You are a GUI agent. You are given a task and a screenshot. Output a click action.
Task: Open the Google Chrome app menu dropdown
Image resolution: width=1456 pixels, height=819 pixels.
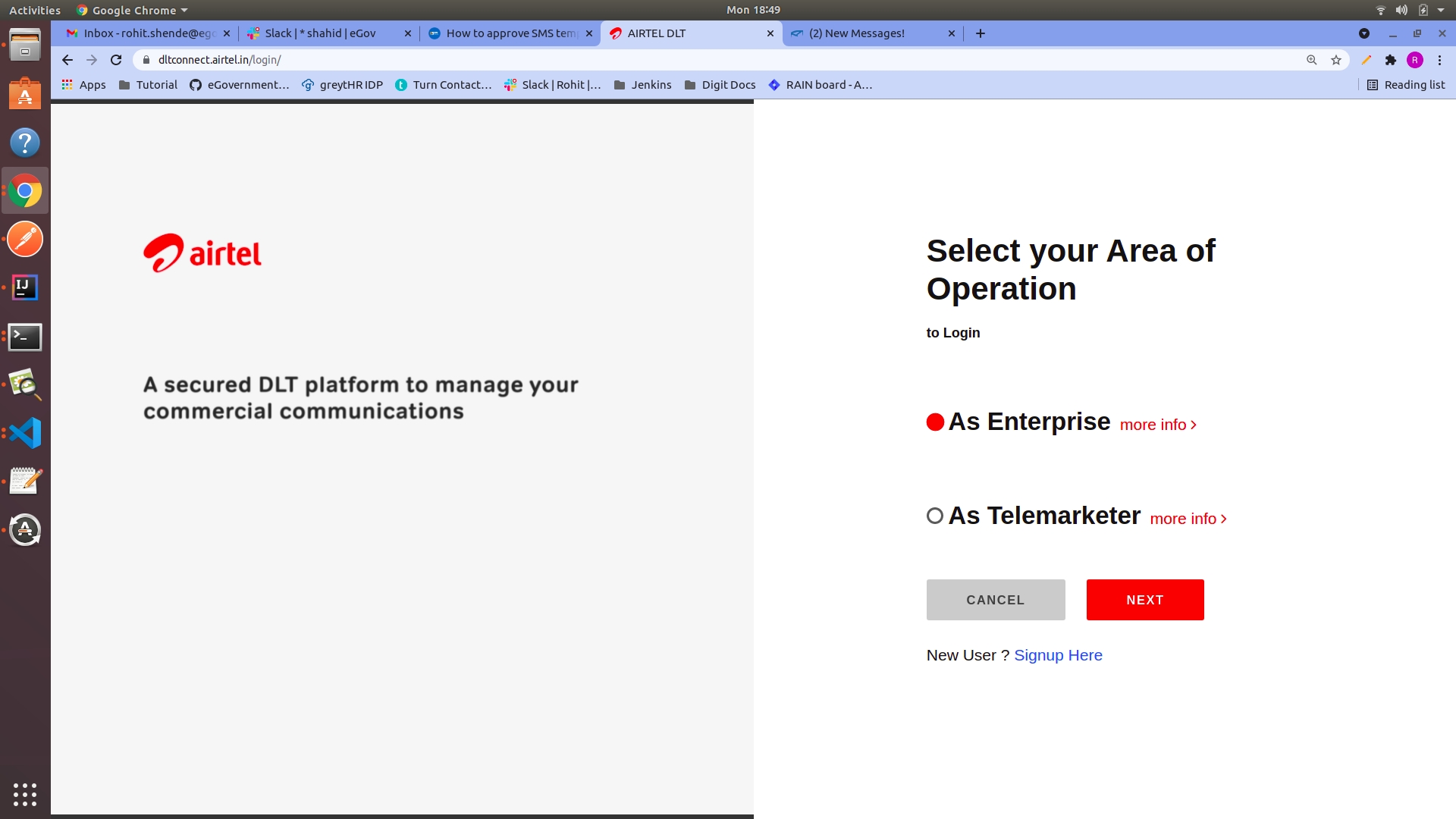point(133,10)
